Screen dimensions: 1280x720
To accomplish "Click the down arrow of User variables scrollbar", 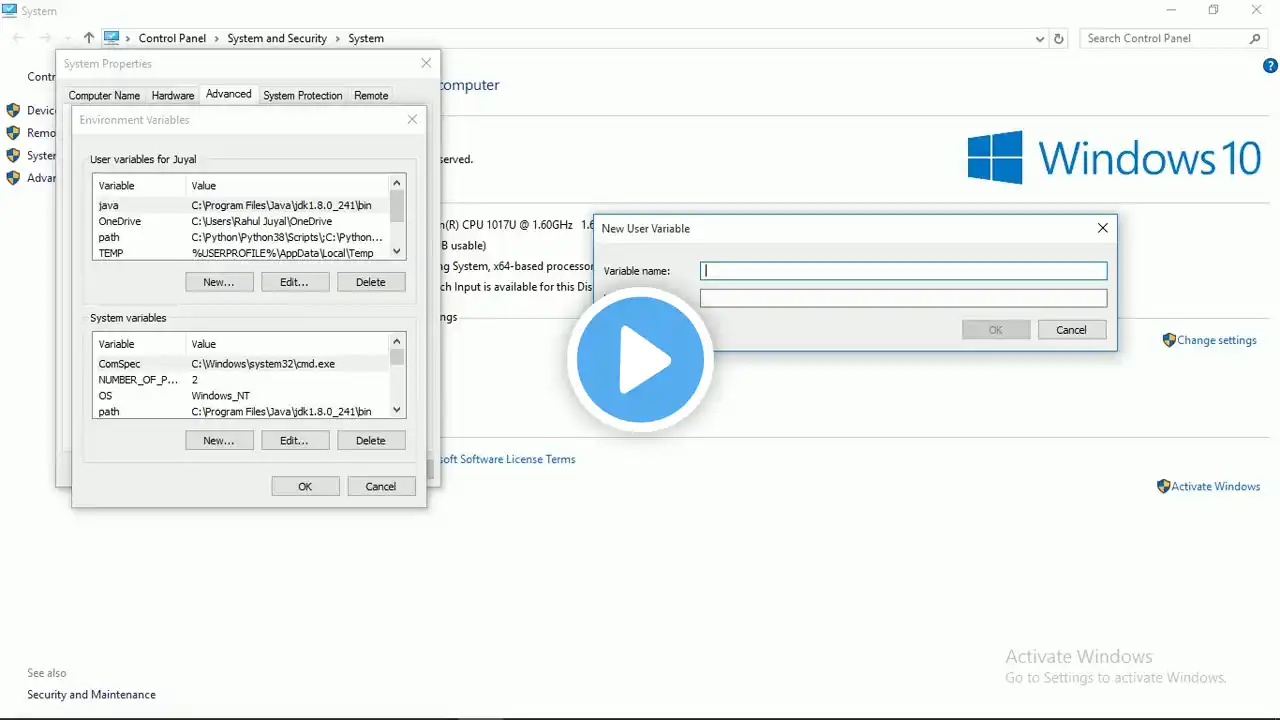I will click(x=397, y=251).
